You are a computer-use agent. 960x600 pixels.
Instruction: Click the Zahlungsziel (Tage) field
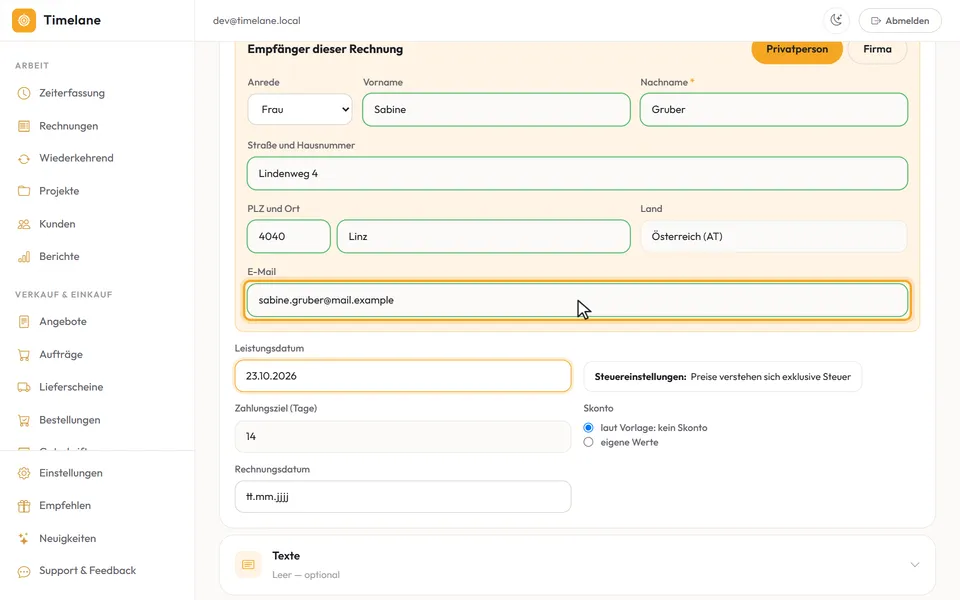(403, 437)
